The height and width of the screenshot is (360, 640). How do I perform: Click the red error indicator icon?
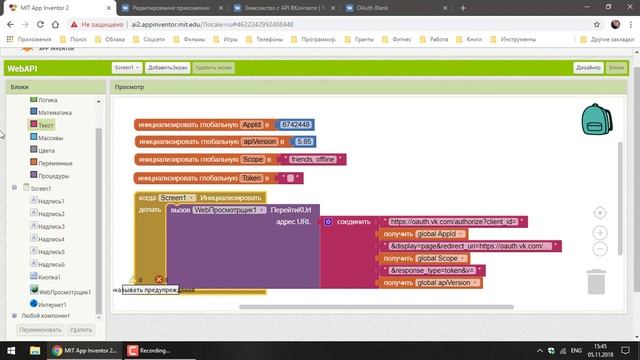click(159, 280)
